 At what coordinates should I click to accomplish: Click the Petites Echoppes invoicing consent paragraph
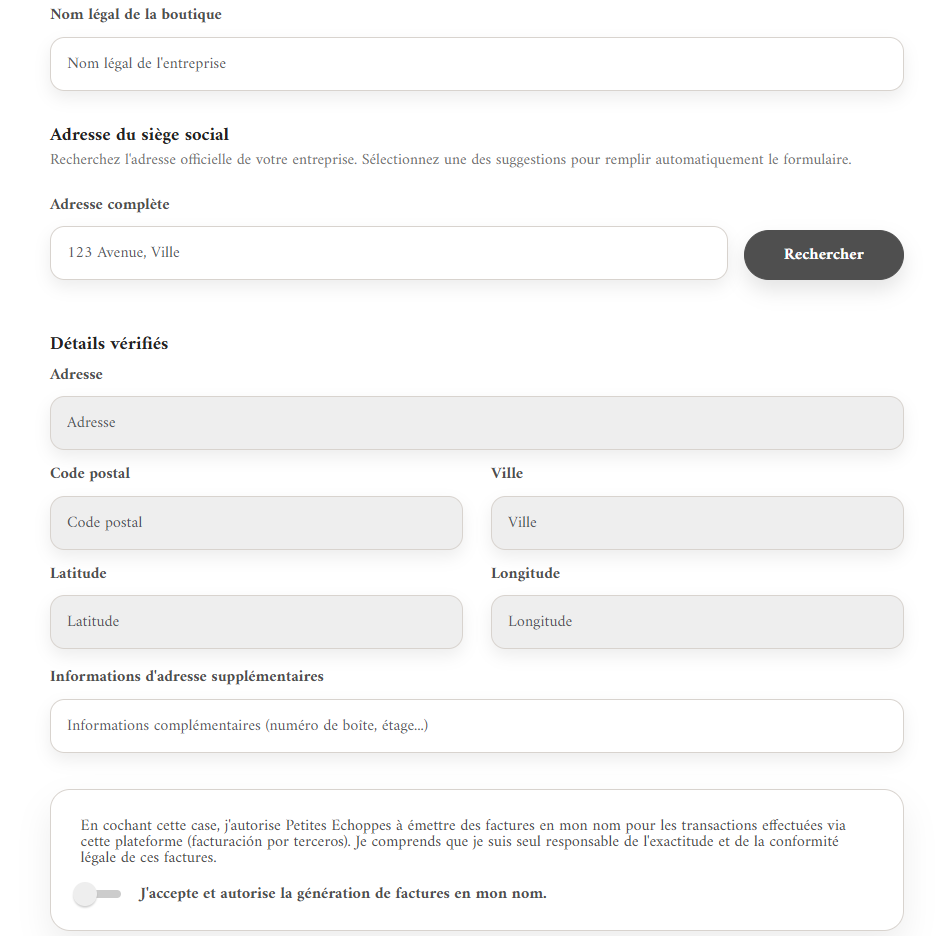(x=463, y=841)
